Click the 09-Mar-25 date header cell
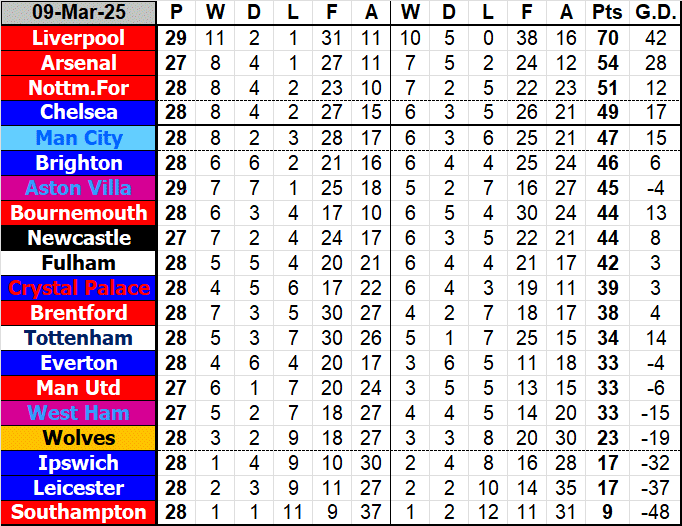Image resolution: width=682 pixels, height=526 pixels. click(x=79, y=13)
